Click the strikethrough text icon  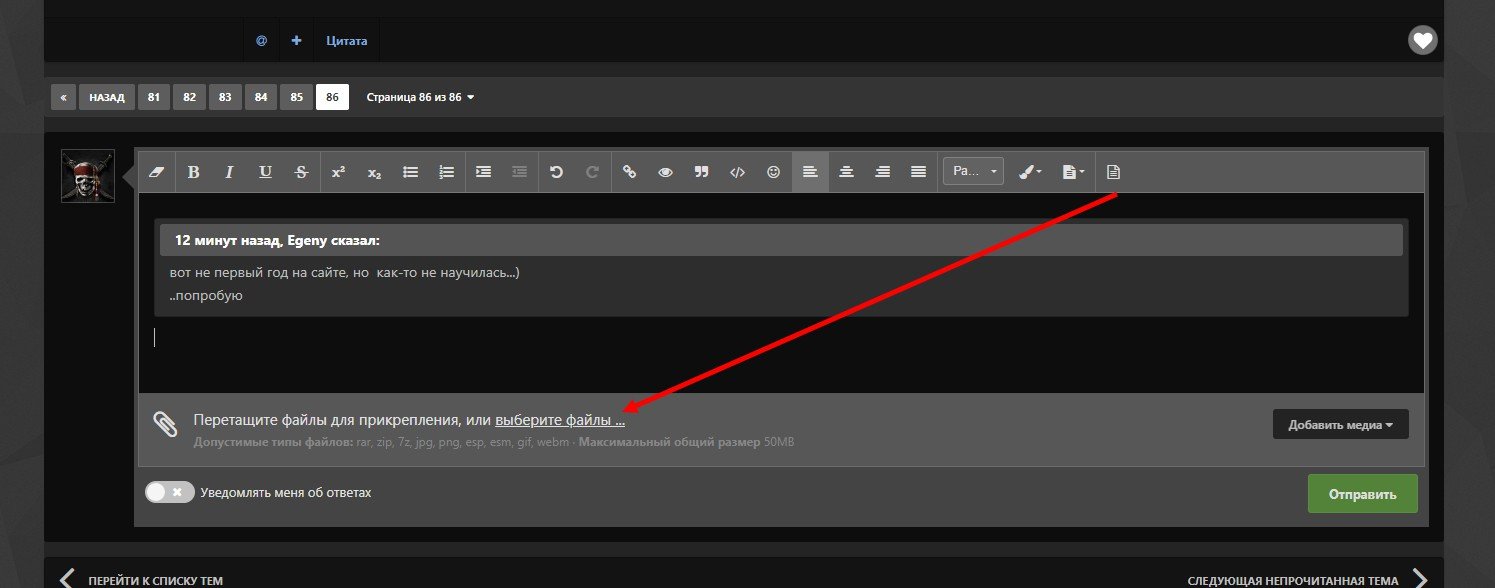pos(301,172)
